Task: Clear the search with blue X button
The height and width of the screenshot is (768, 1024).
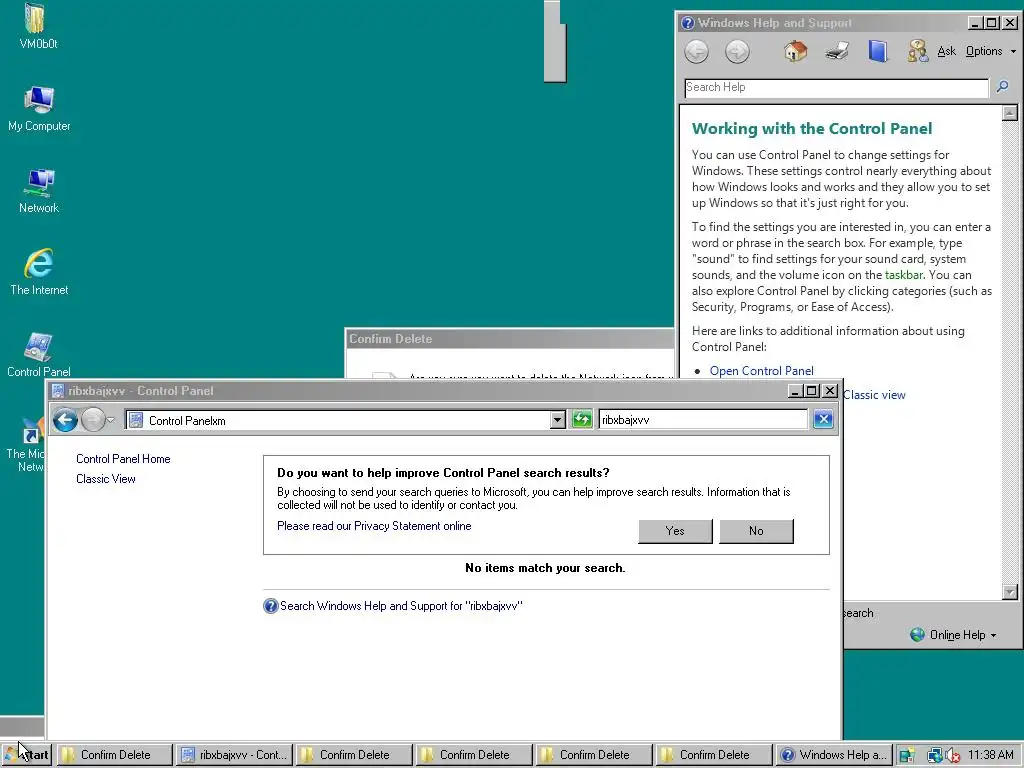Action: (x=823, y=419)
